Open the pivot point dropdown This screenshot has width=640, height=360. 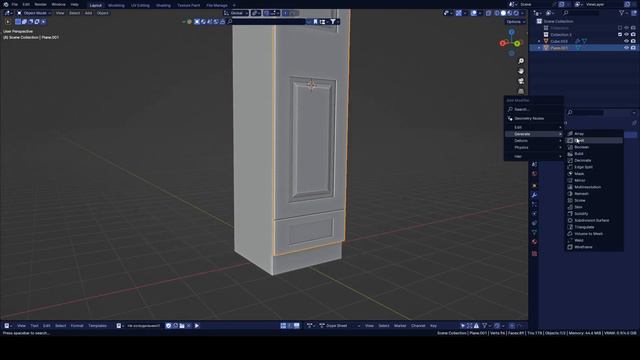[256, 13]
